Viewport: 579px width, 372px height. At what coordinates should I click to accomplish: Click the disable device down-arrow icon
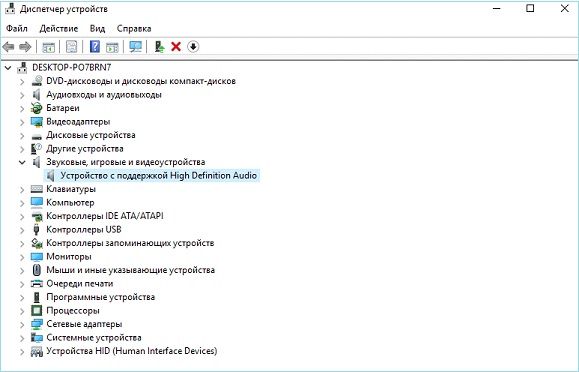pyautogui.click(x=193, y=47)
